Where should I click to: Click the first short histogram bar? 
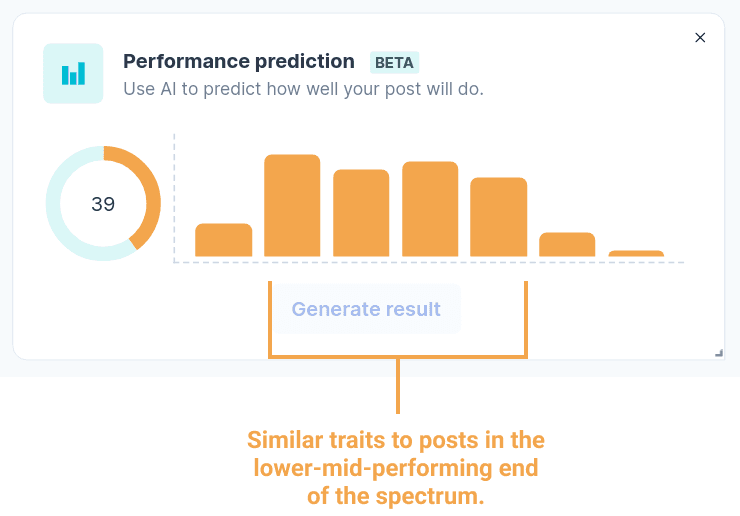223,240
